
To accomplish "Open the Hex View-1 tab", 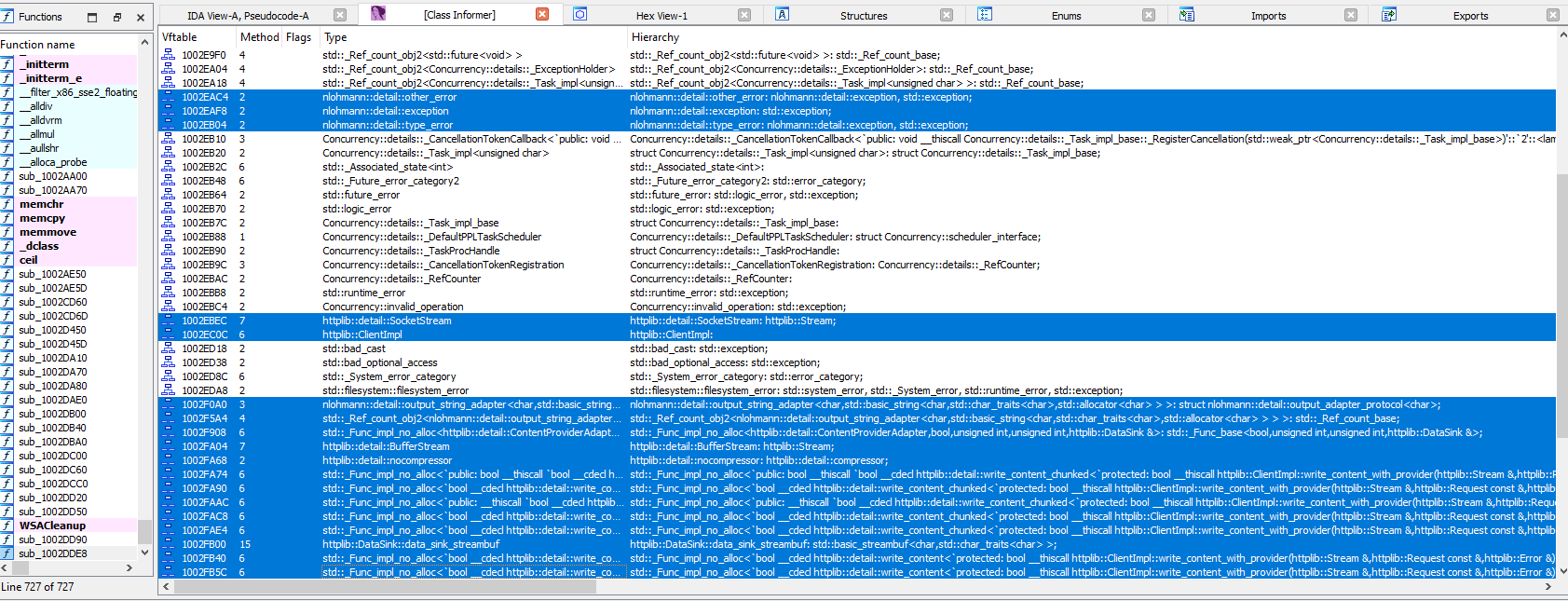I will point(661,15).
